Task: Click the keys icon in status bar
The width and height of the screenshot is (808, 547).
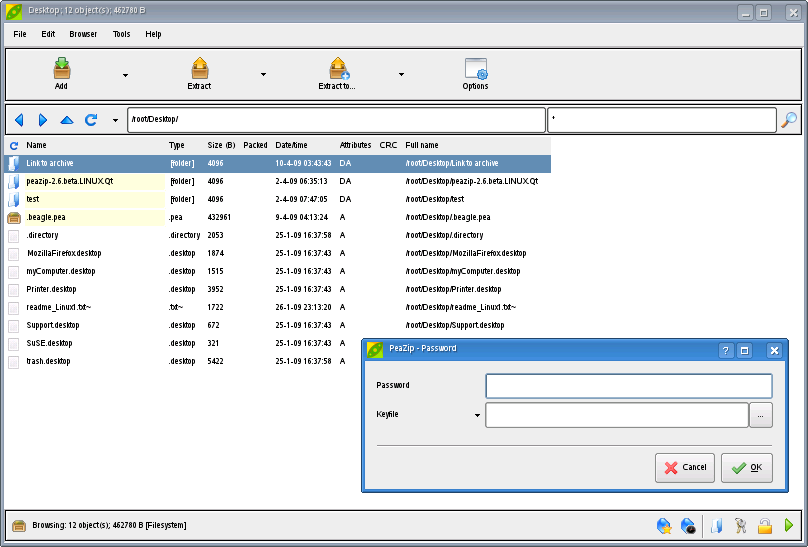Action: click(x=740, y=525)
